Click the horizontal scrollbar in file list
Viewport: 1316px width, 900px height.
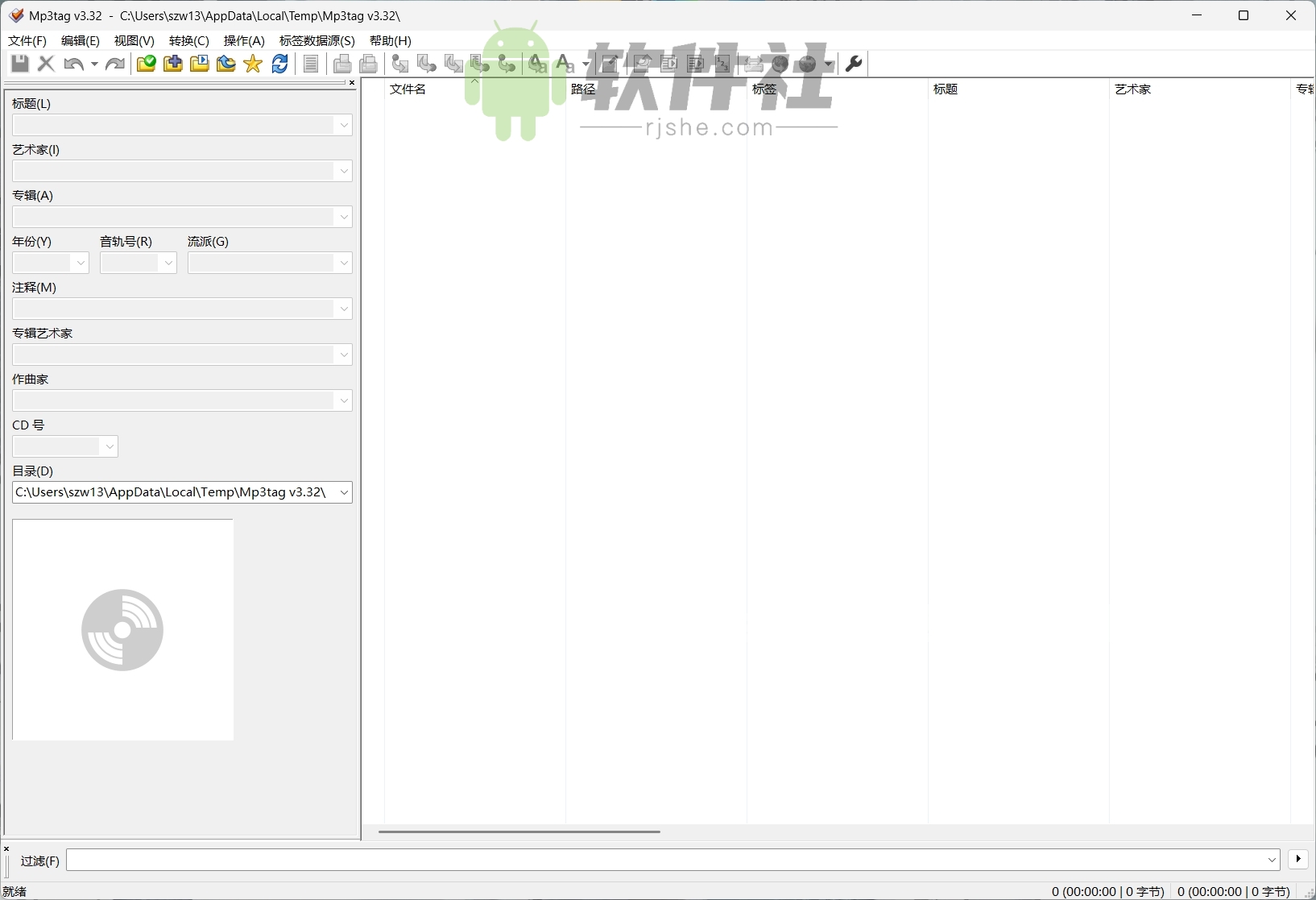[x=519, y=832]
